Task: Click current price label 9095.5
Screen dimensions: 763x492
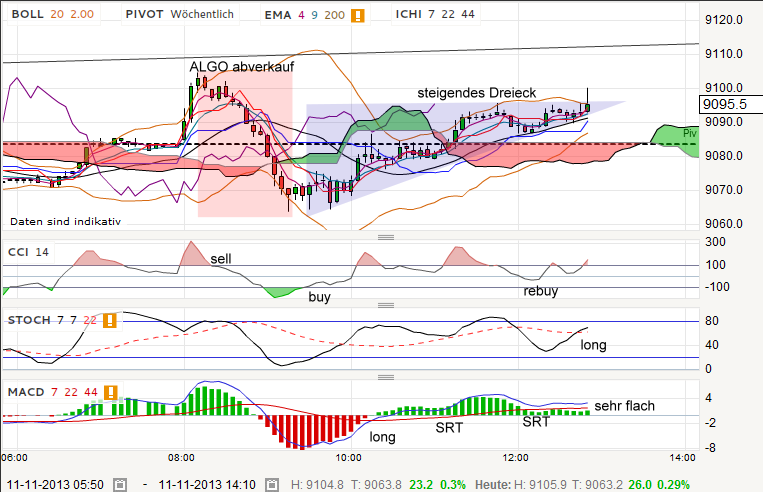Action: [730, 104]
